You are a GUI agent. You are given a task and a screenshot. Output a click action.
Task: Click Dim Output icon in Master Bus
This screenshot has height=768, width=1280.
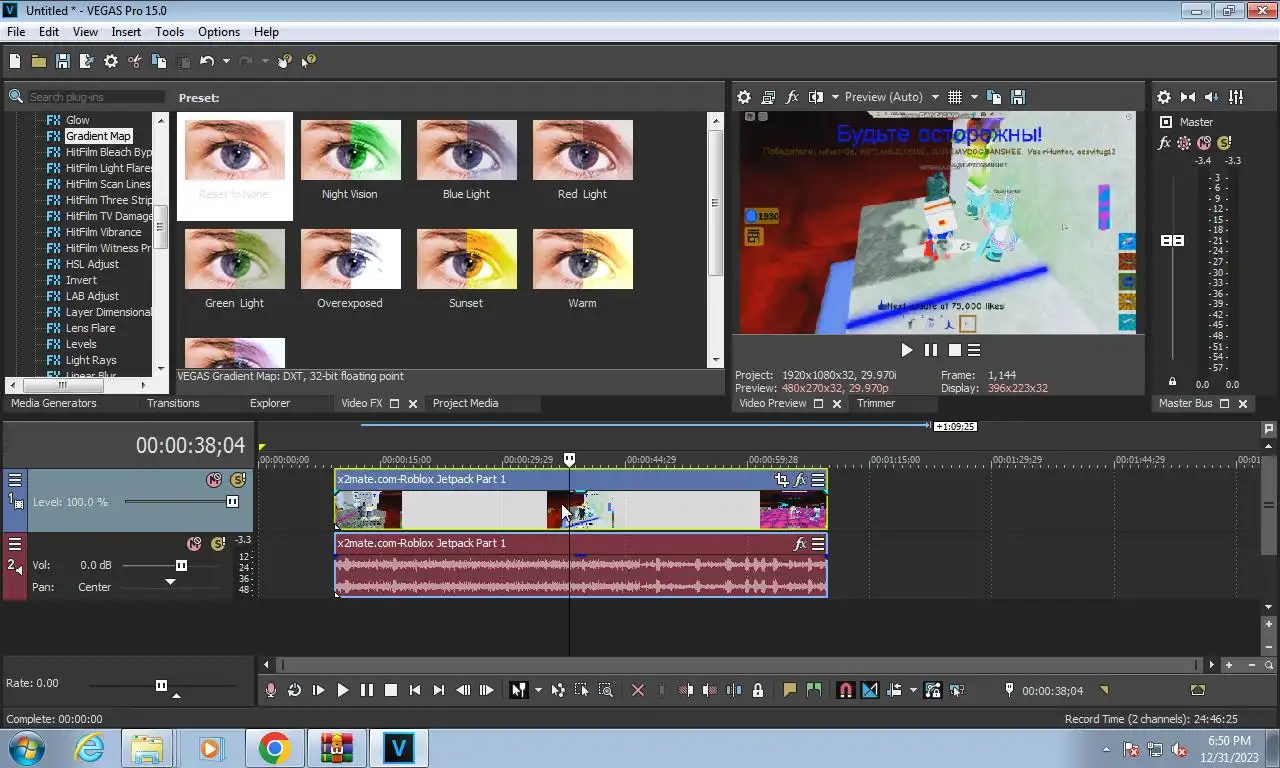1212,97
